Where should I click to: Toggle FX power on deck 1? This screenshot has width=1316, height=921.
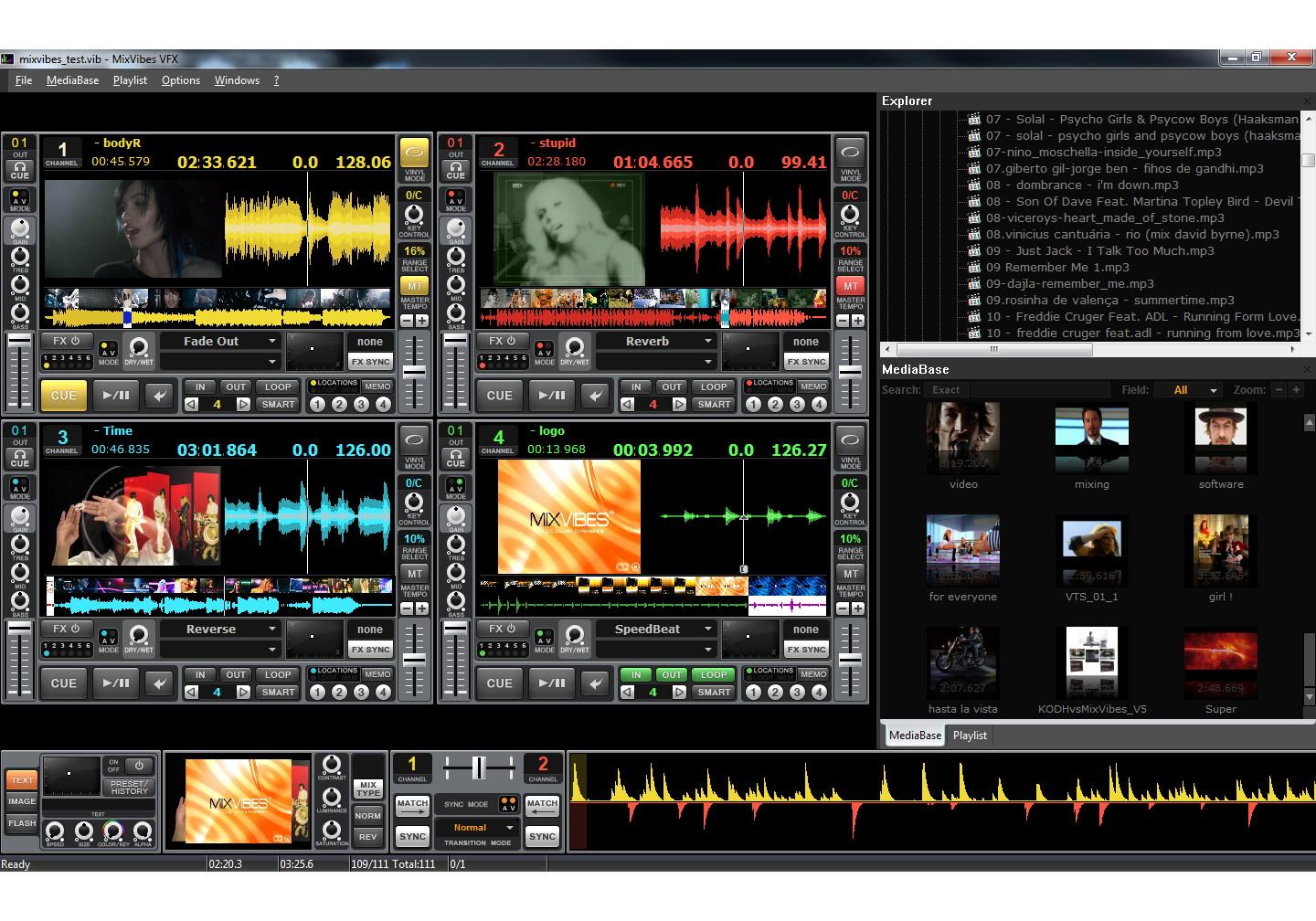coord(66,341)
